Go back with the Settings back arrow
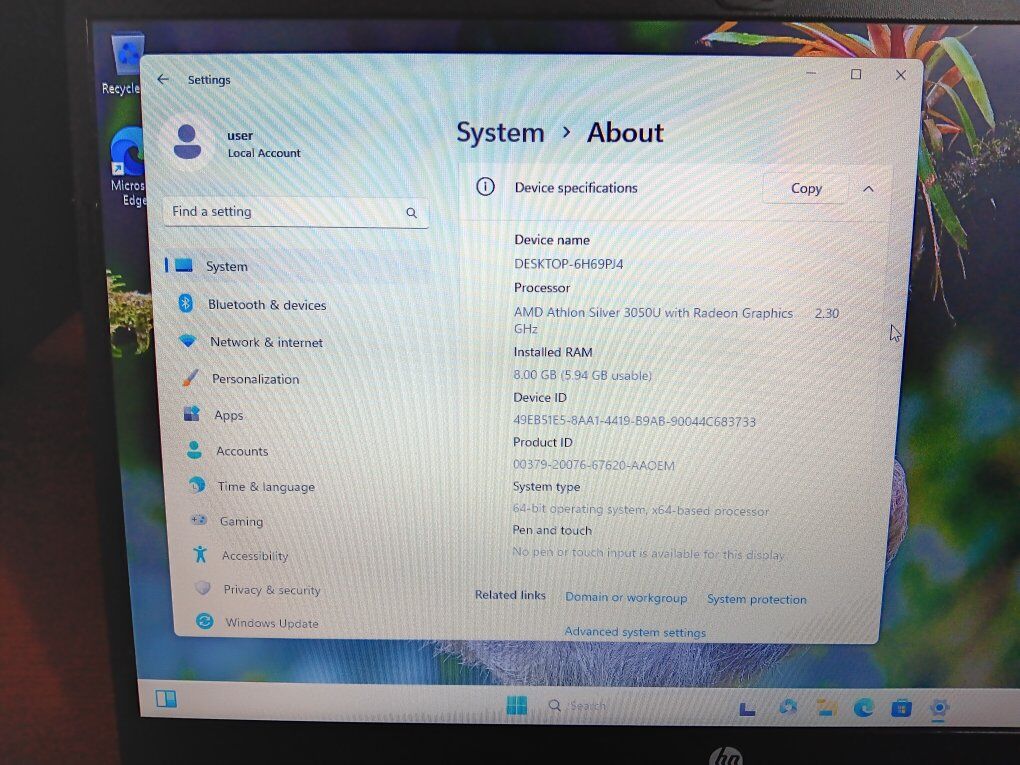This screenshot has height=765, width=1020. pyautogui.click(x=163, y=79)
